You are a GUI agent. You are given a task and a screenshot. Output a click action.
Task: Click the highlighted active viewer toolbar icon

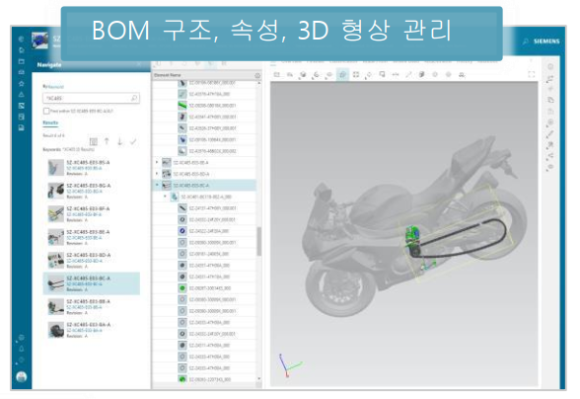(x=343, y=75)
